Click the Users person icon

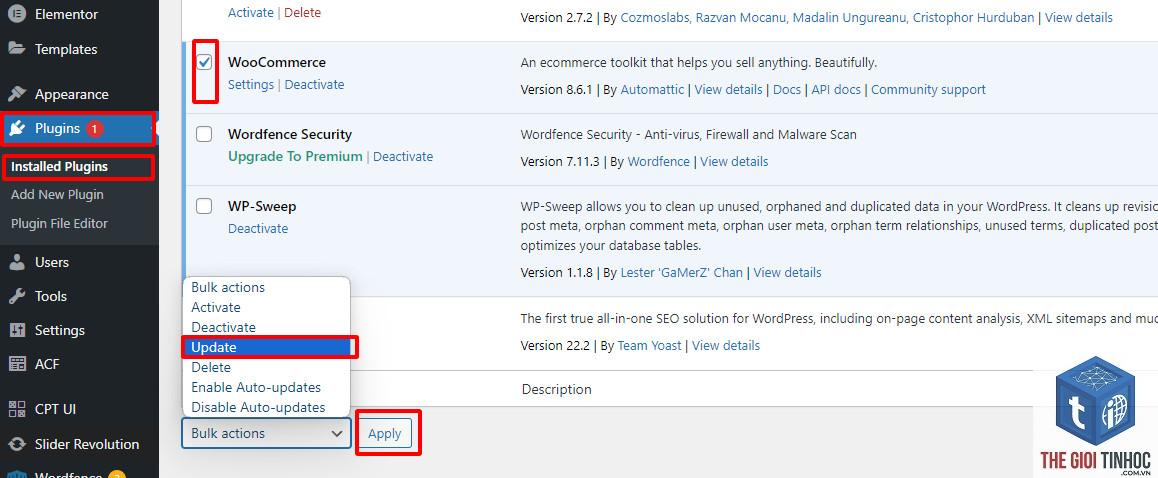(16, 262)
